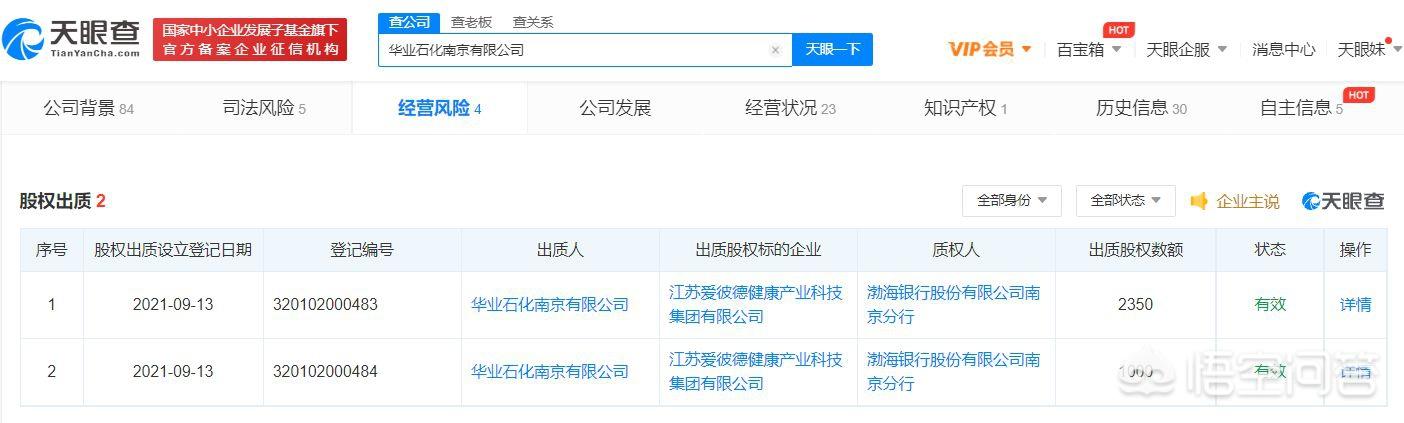Open the 天眼妹 dropdown menu
Viewport: 1404px width, 423px height.
tap(1369, 49)
